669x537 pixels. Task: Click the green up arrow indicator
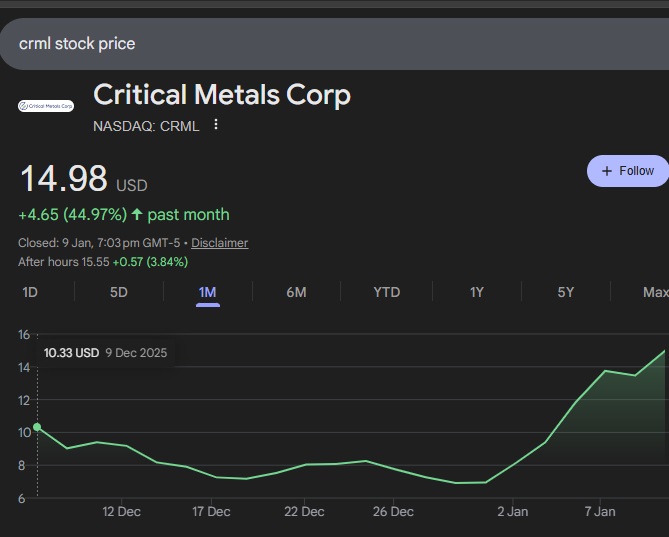tap(137, 214)
